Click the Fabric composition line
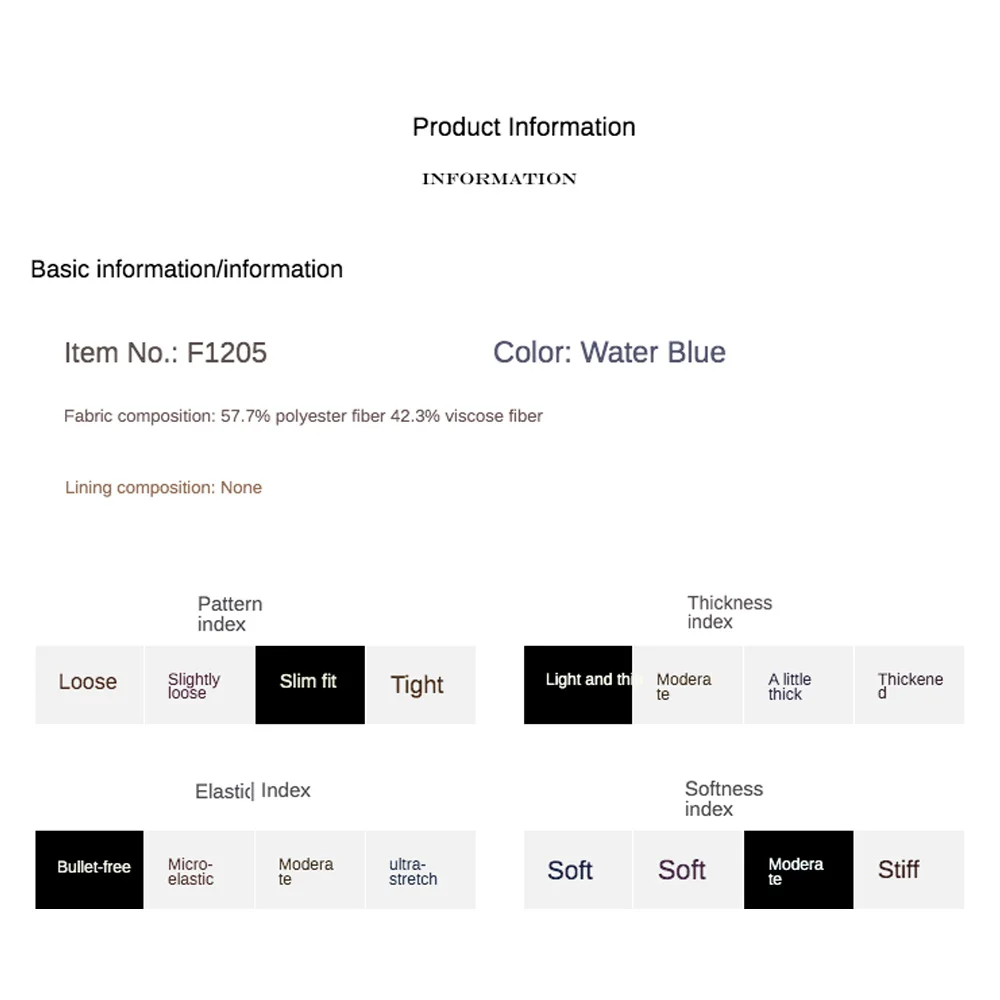Screen dimensions: 1000x1000 [x=303, y=416]
